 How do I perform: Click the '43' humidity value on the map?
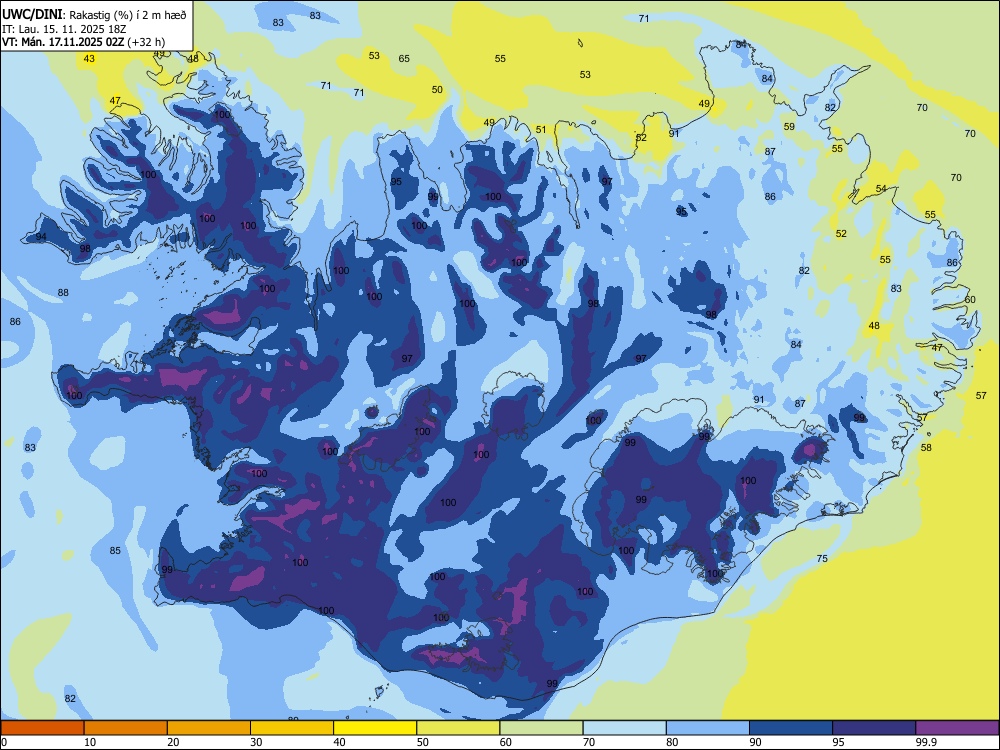89,59
